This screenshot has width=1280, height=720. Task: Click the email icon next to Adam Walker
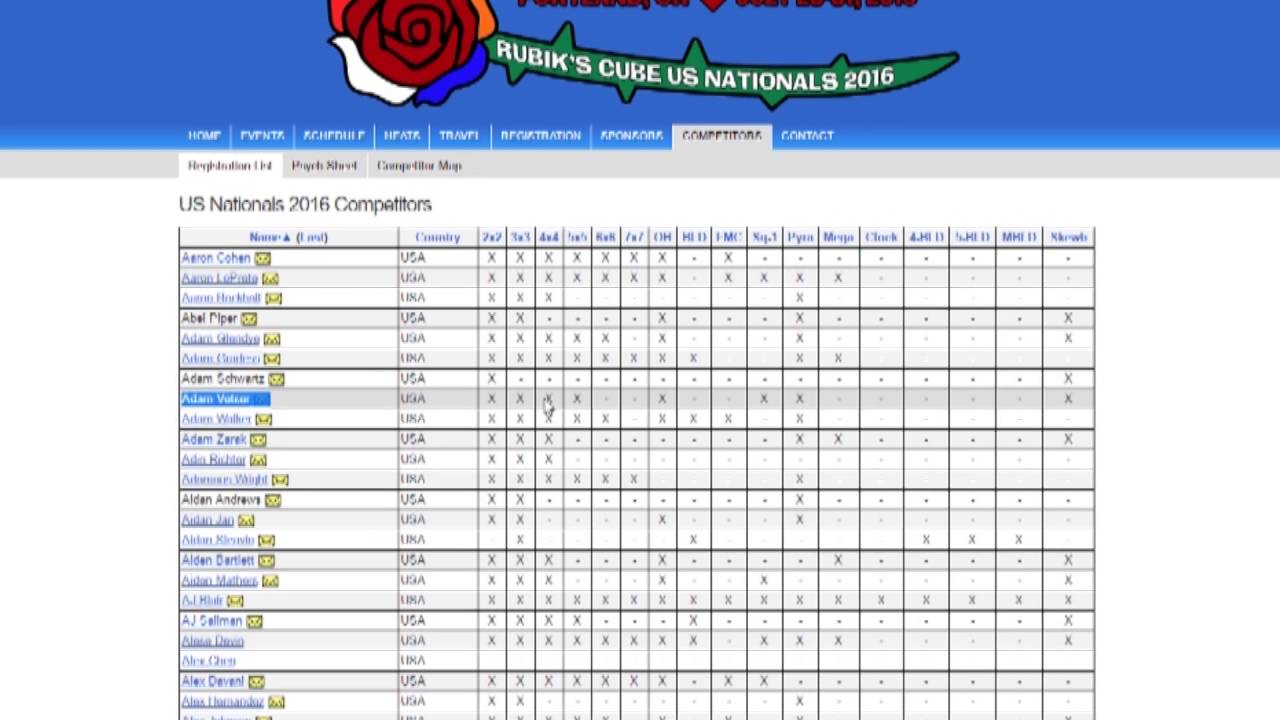[x=263, y=419]
